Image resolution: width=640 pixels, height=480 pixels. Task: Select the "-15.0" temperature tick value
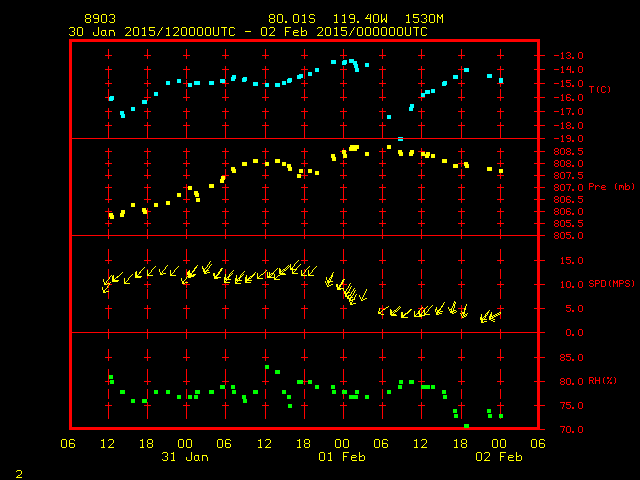[569, 84]
